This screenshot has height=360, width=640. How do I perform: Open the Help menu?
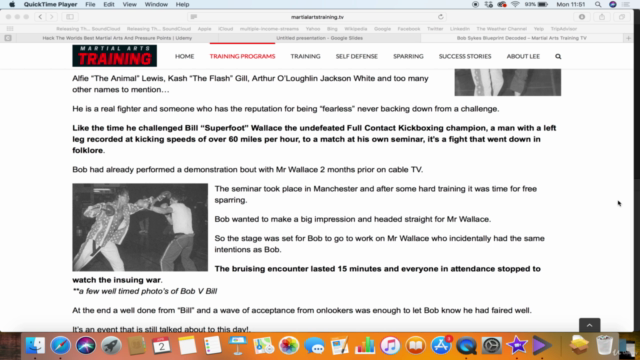tap(182, 4)
